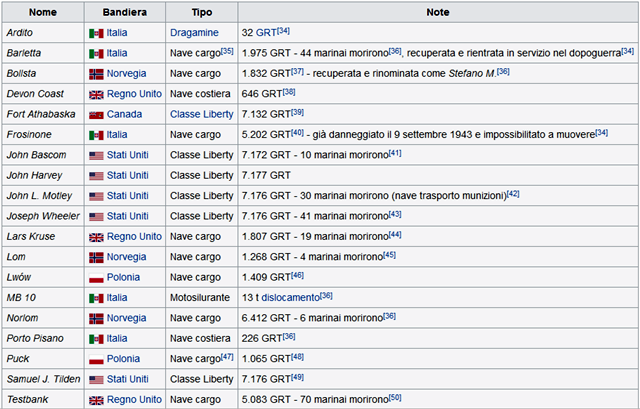
Task: Follow footnote [37] in Bollsta notes
Action: tap(297, 71)
